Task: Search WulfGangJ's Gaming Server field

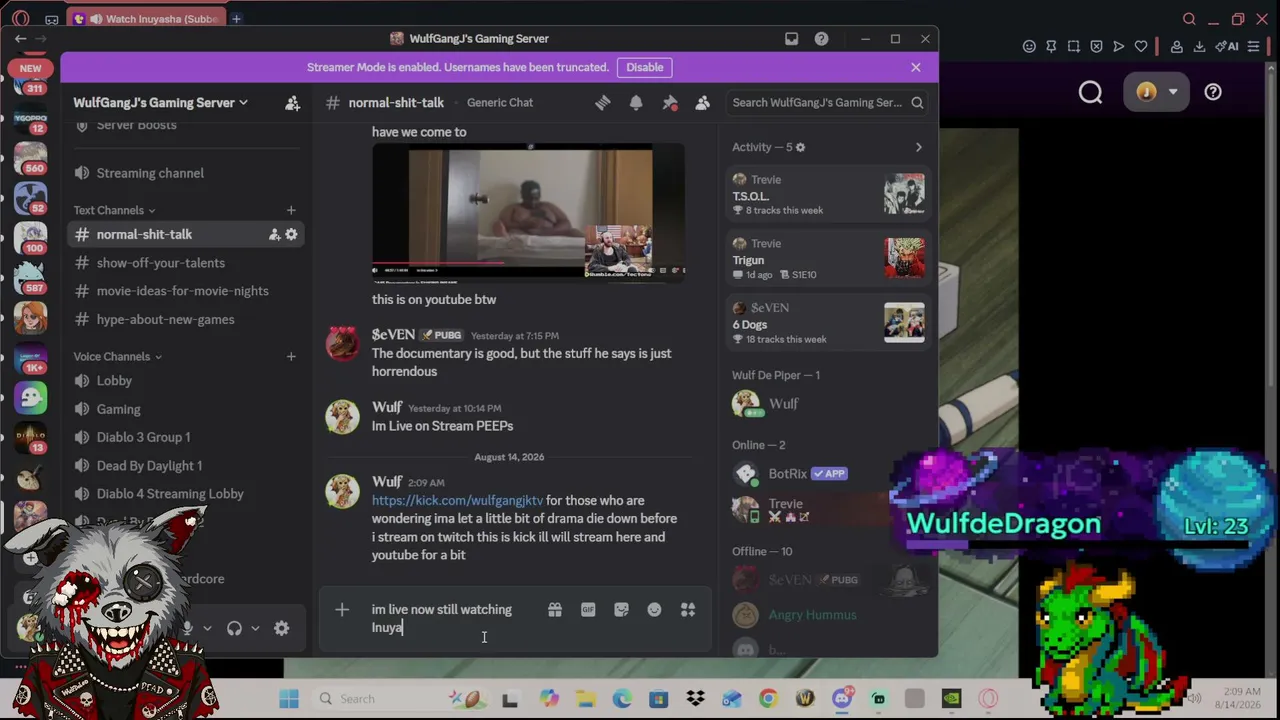Action: click(826, 102)
